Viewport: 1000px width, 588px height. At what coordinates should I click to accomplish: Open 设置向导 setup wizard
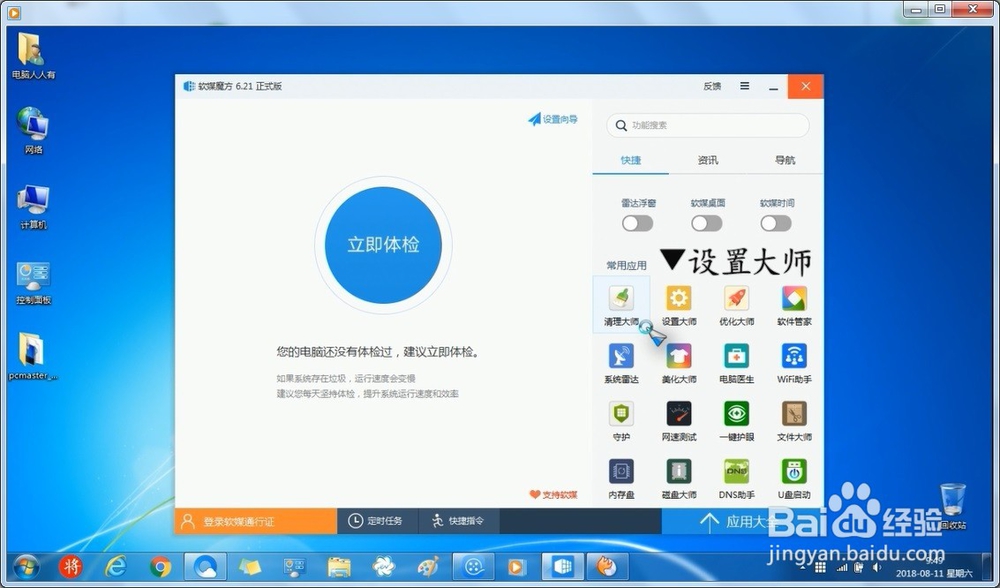(x=552, y=119)
